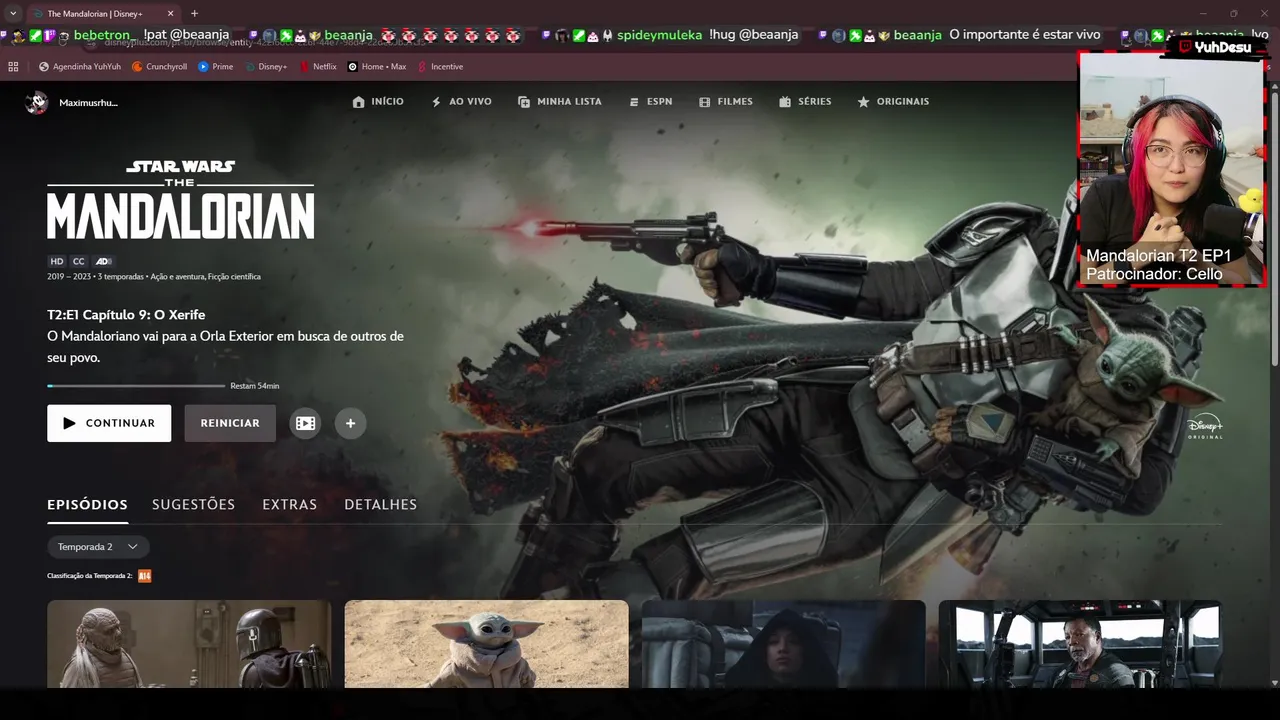Open the Séries section
Screen dimensions: 1280x720
805,102
